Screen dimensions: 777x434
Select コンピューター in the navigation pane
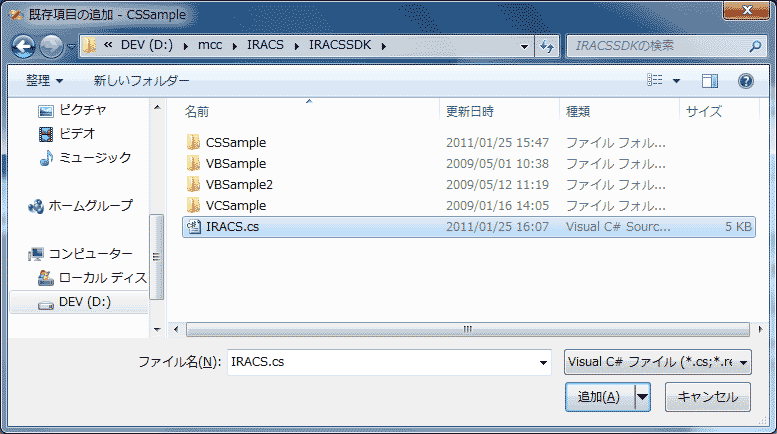point(81,254)
